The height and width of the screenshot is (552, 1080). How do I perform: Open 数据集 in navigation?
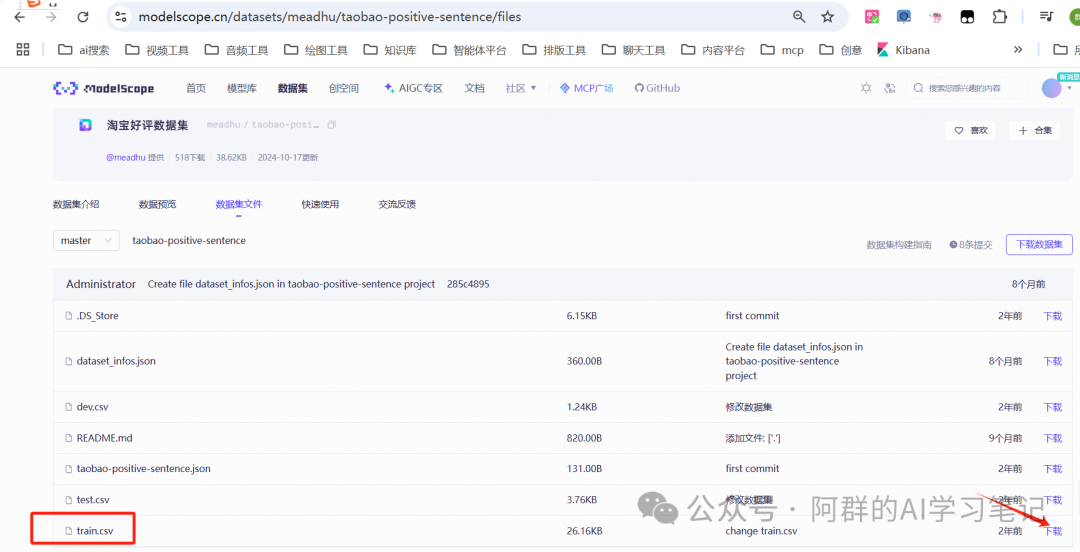(293, 88)
